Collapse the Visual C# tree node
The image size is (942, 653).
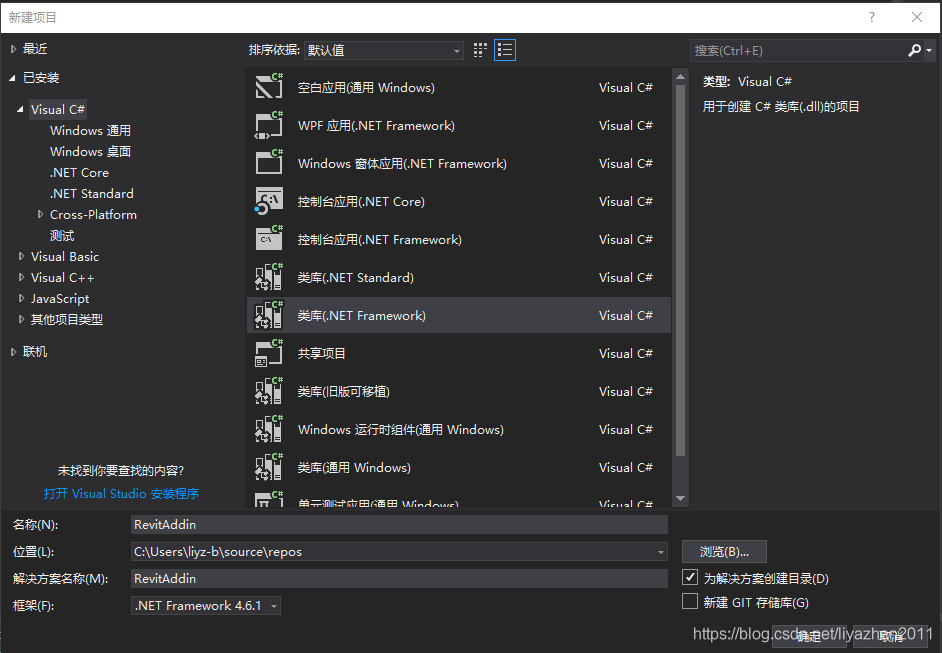20,109
